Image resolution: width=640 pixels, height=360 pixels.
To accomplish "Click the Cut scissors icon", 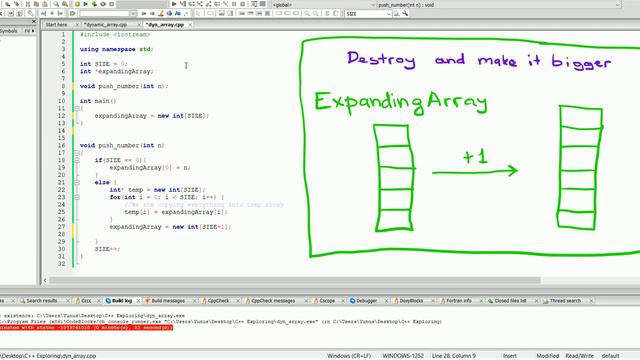I will (x=28, y=4).
